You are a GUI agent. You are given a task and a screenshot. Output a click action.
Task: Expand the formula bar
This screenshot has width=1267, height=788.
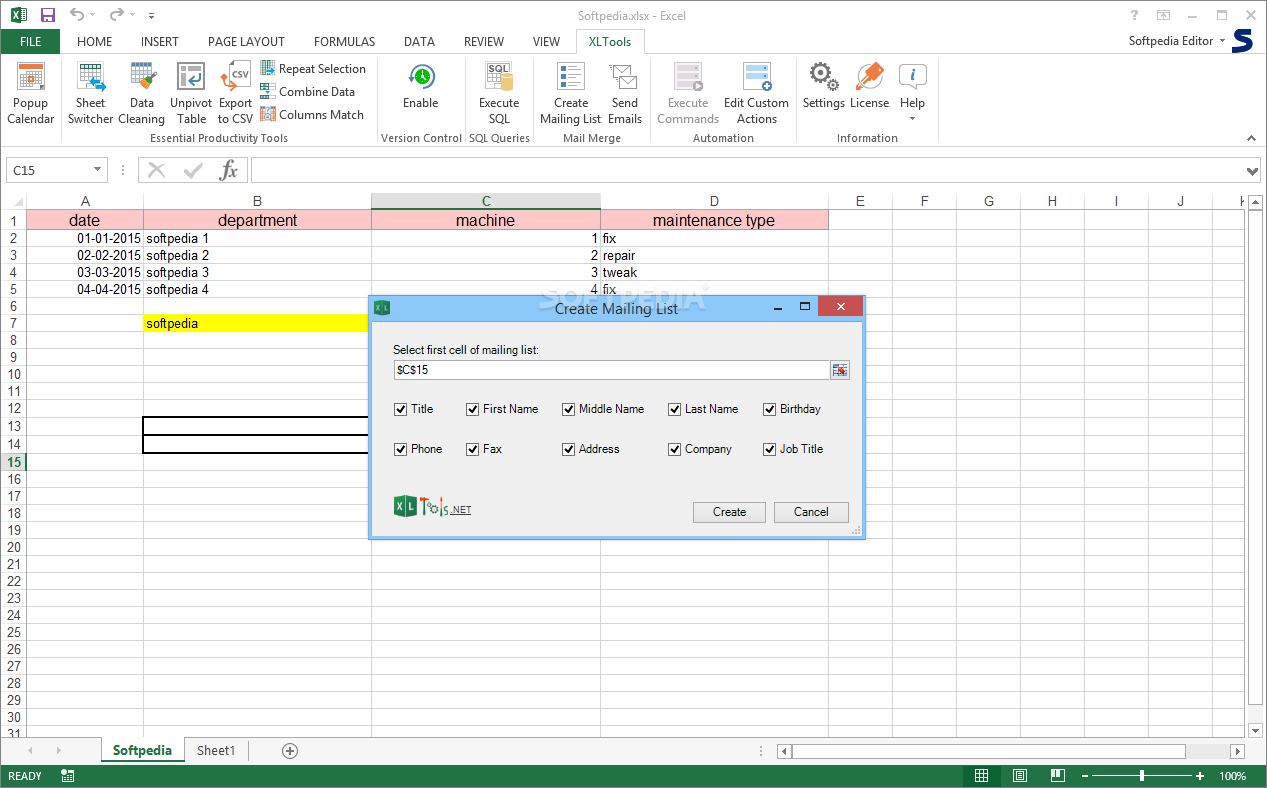point(1254,171)
